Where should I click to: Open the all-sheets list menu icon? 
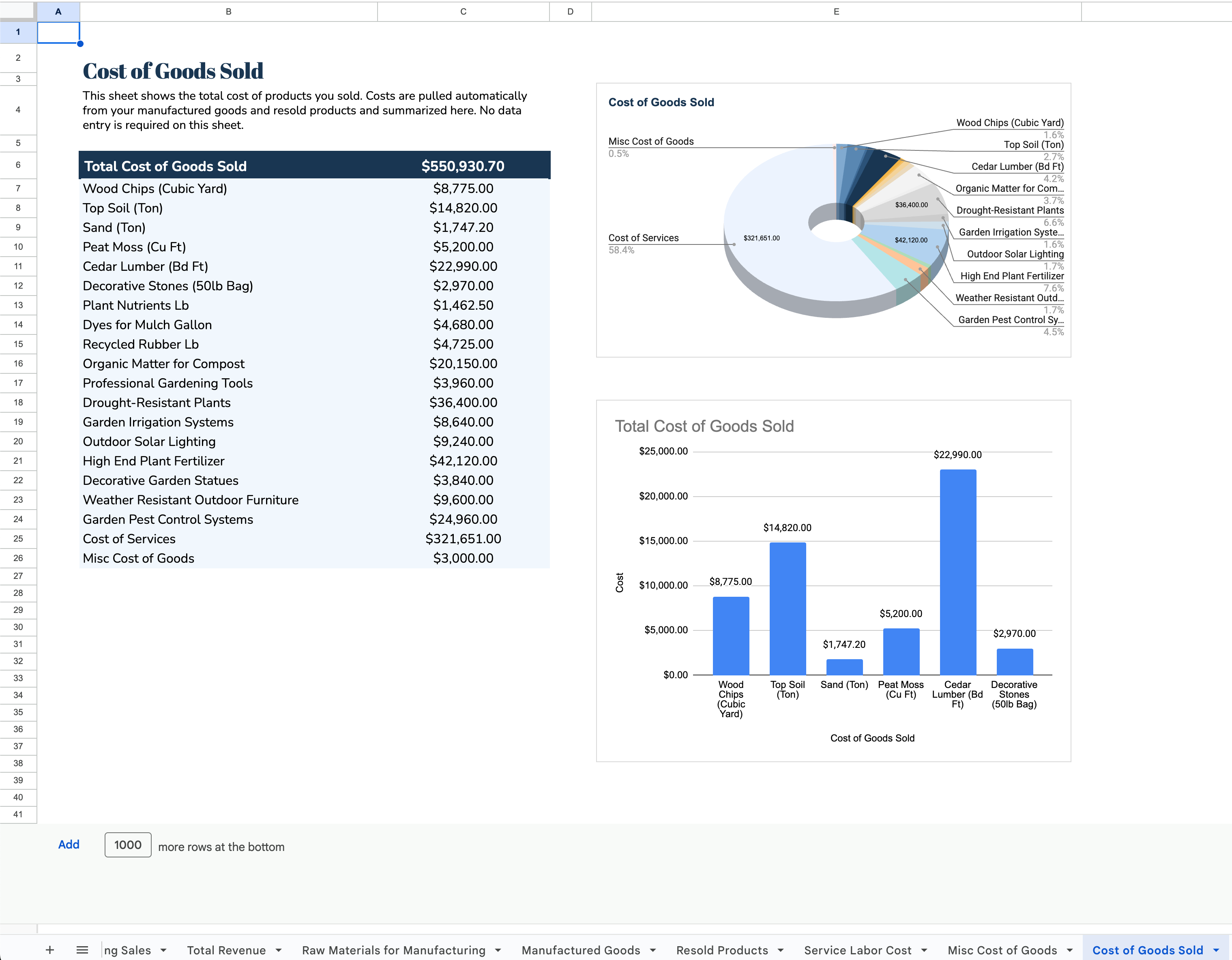click(x=82, y=950)
